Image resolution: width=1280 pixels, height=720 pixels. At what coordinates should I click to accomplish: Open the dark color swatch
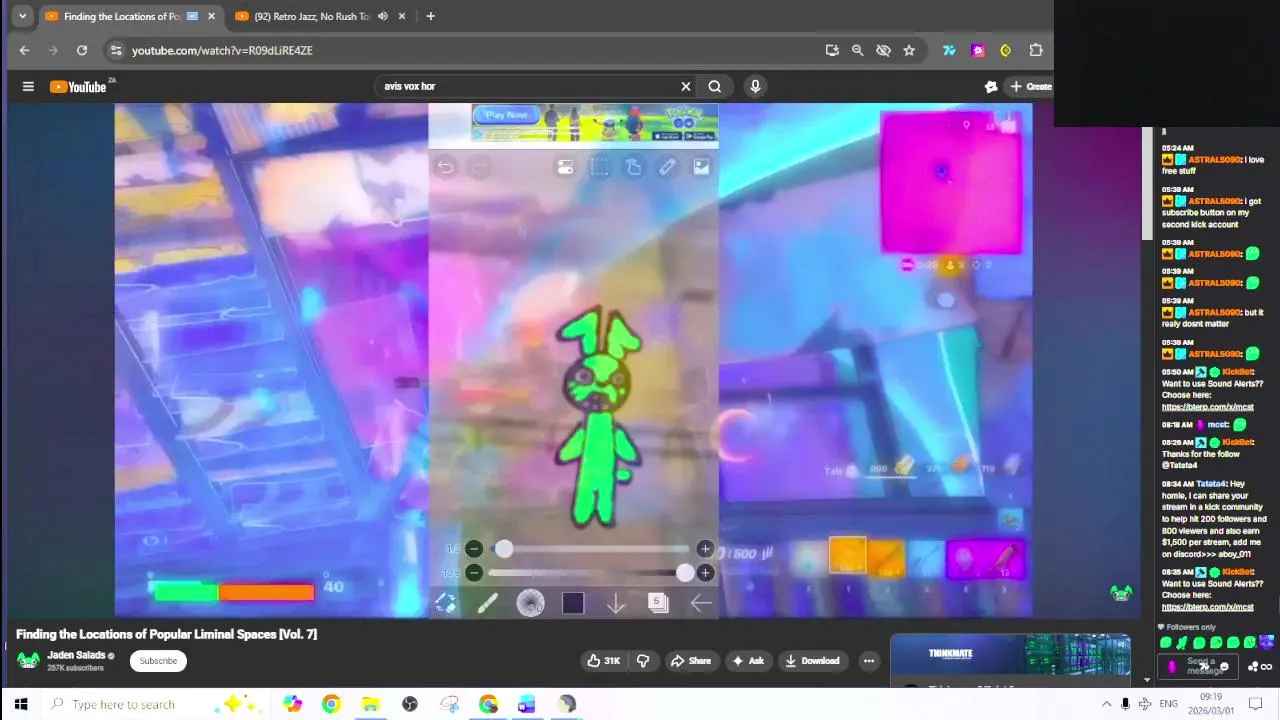pos(573,603)
